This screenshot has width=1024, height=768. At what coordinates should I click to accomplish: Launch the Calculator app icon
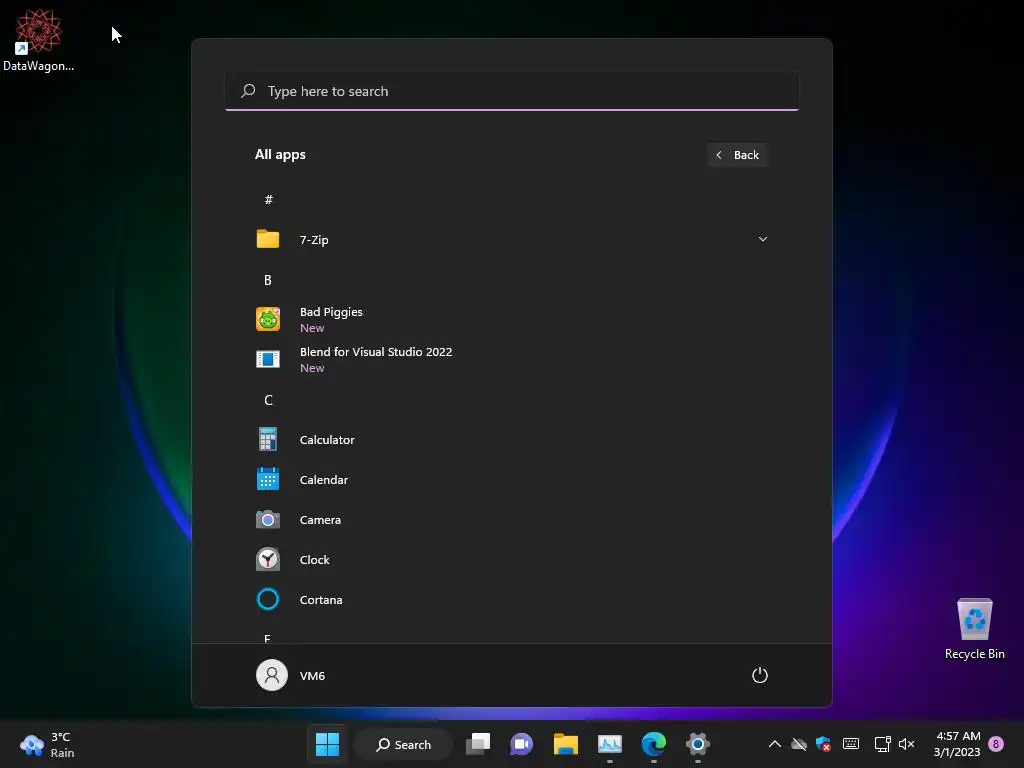(x=268, y=440)
